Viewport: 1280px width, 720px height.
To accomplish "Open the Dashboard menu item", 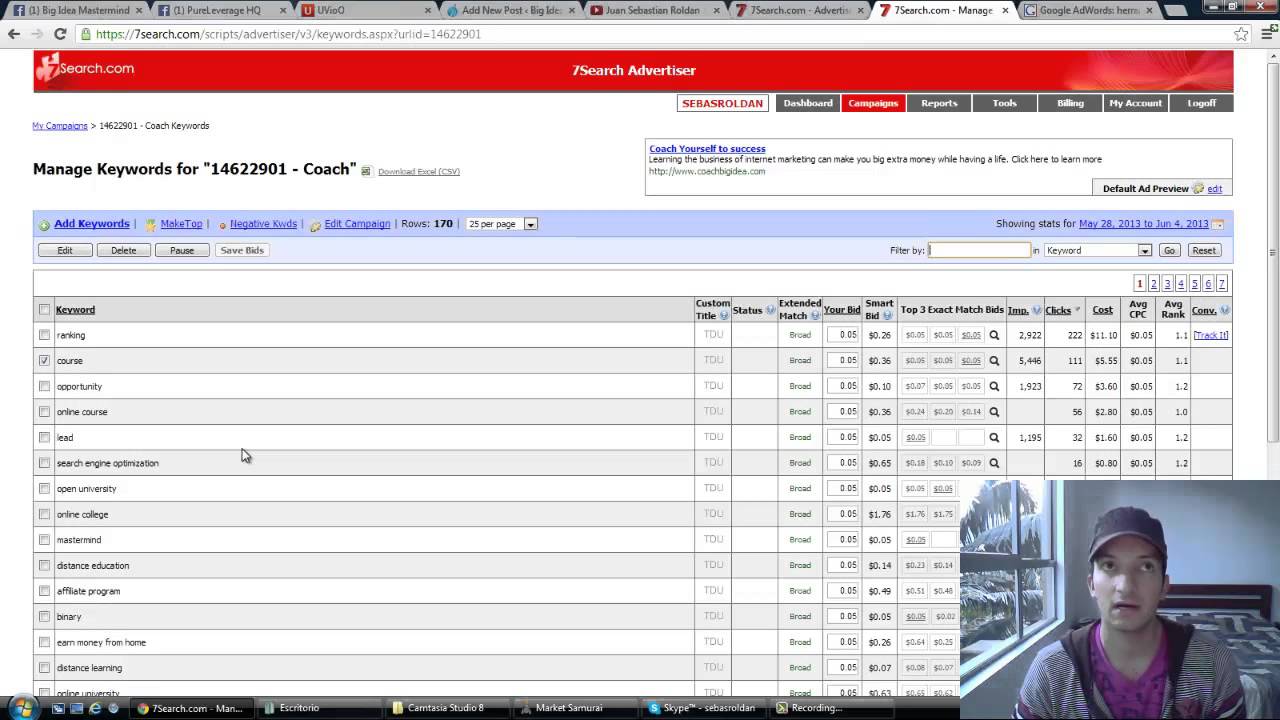I will [x=808, y=103].
